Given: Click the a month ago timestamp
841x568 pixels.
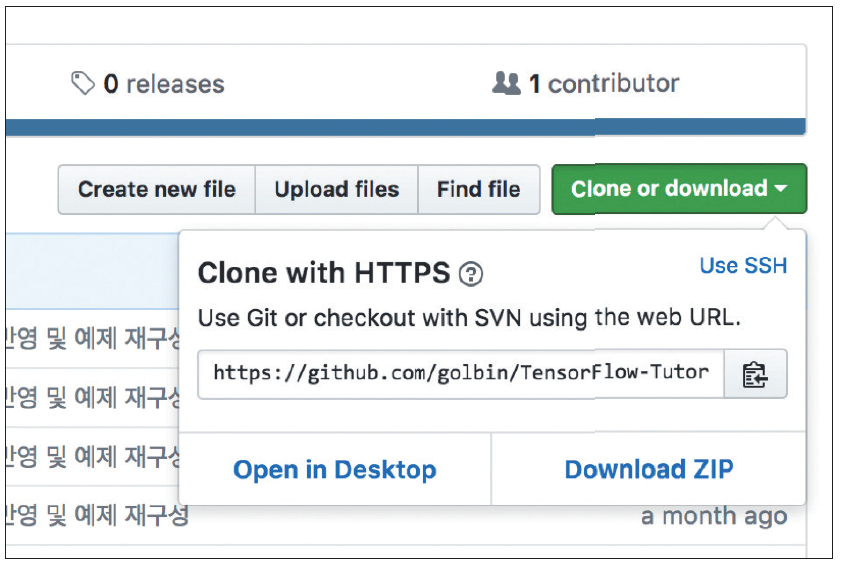Looking at the screenshot, I should pyautogui.click(x=714, y=516).
